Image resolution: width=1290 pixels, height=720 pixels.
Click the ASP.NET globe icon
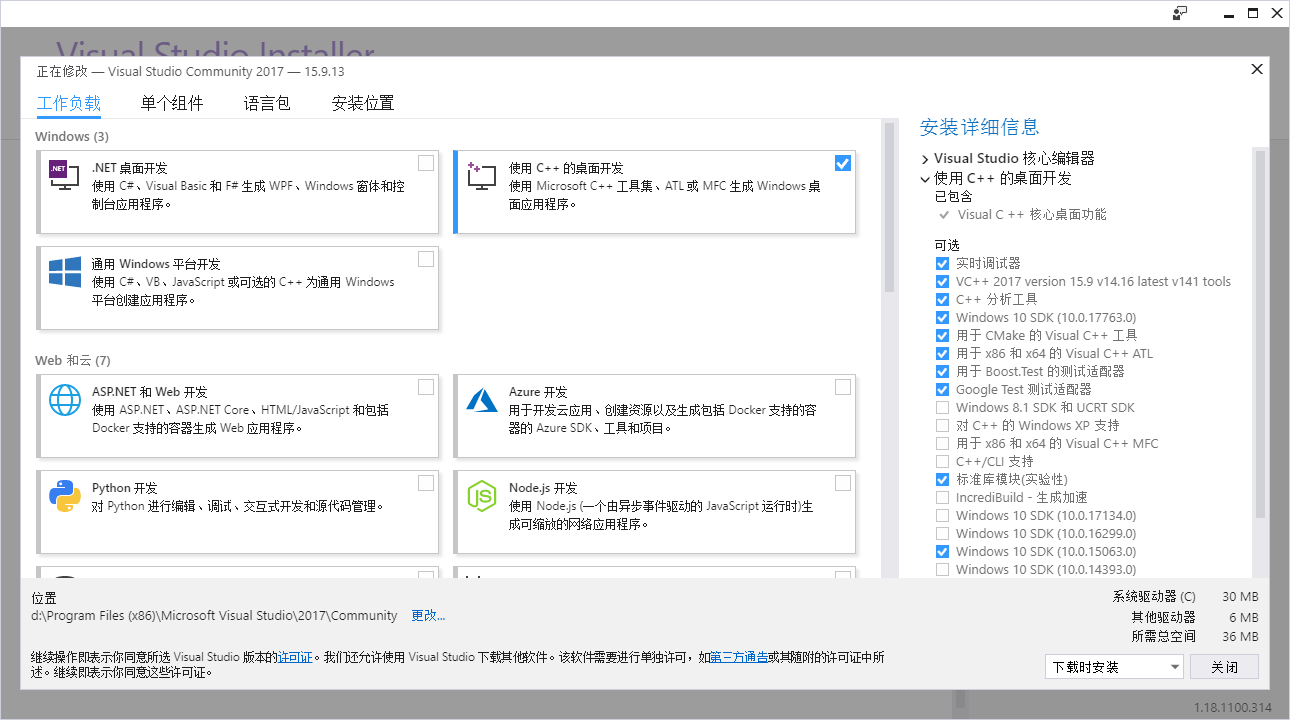pos(64,400)
